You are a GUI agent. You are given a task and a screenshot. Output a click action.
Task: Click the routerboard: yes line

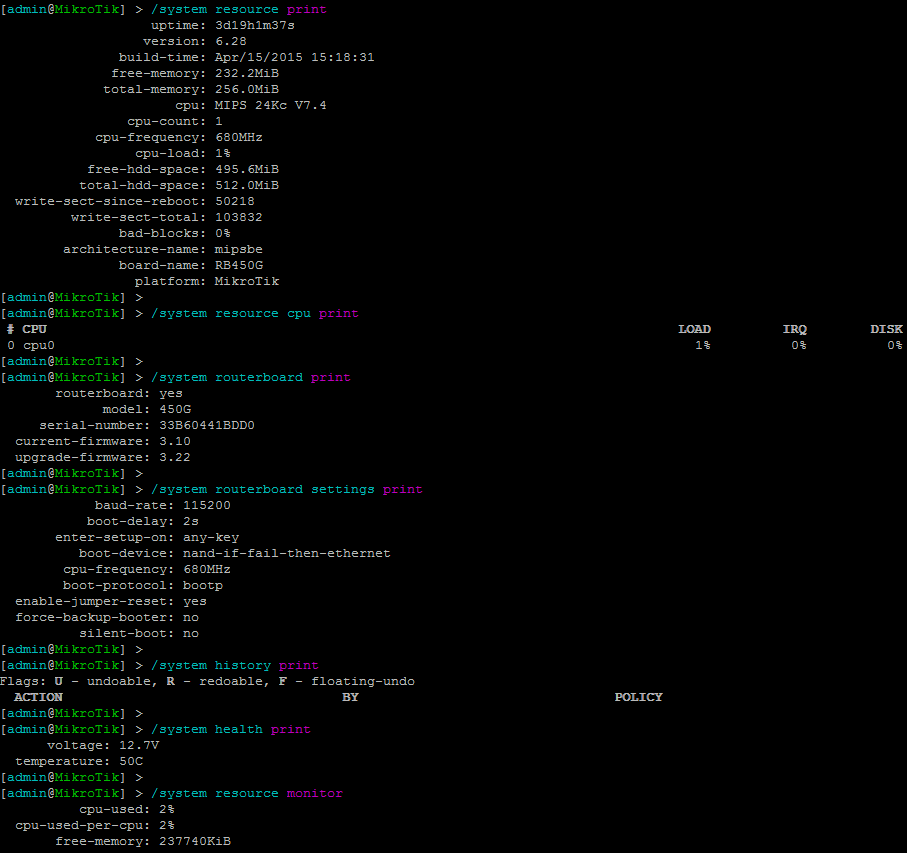(x=119, y=393)
